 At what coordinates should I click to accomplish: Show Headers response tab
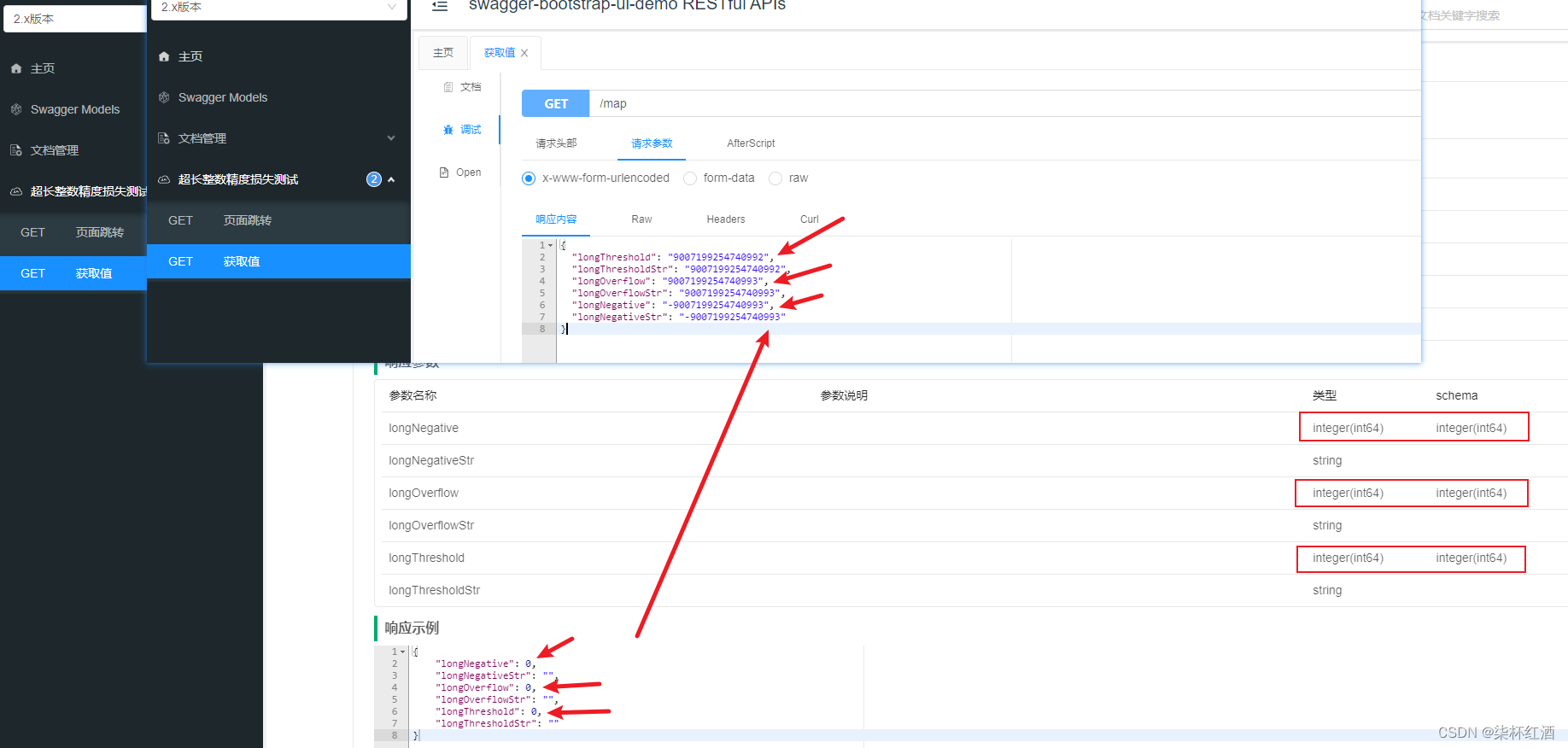tap(726, 219)
